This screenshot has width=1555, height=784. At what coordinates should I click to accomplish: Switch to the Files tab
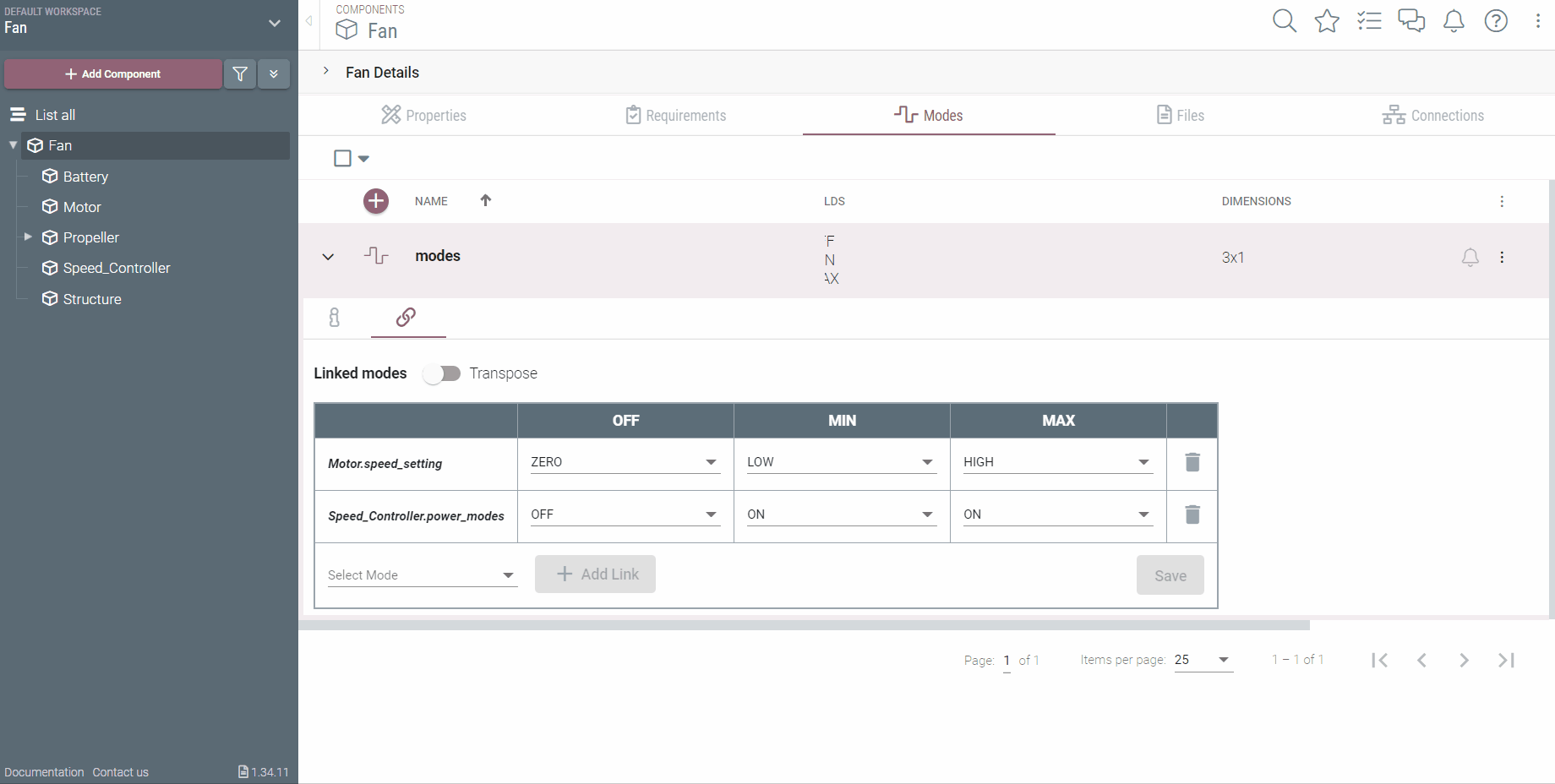click(1181, 115)
